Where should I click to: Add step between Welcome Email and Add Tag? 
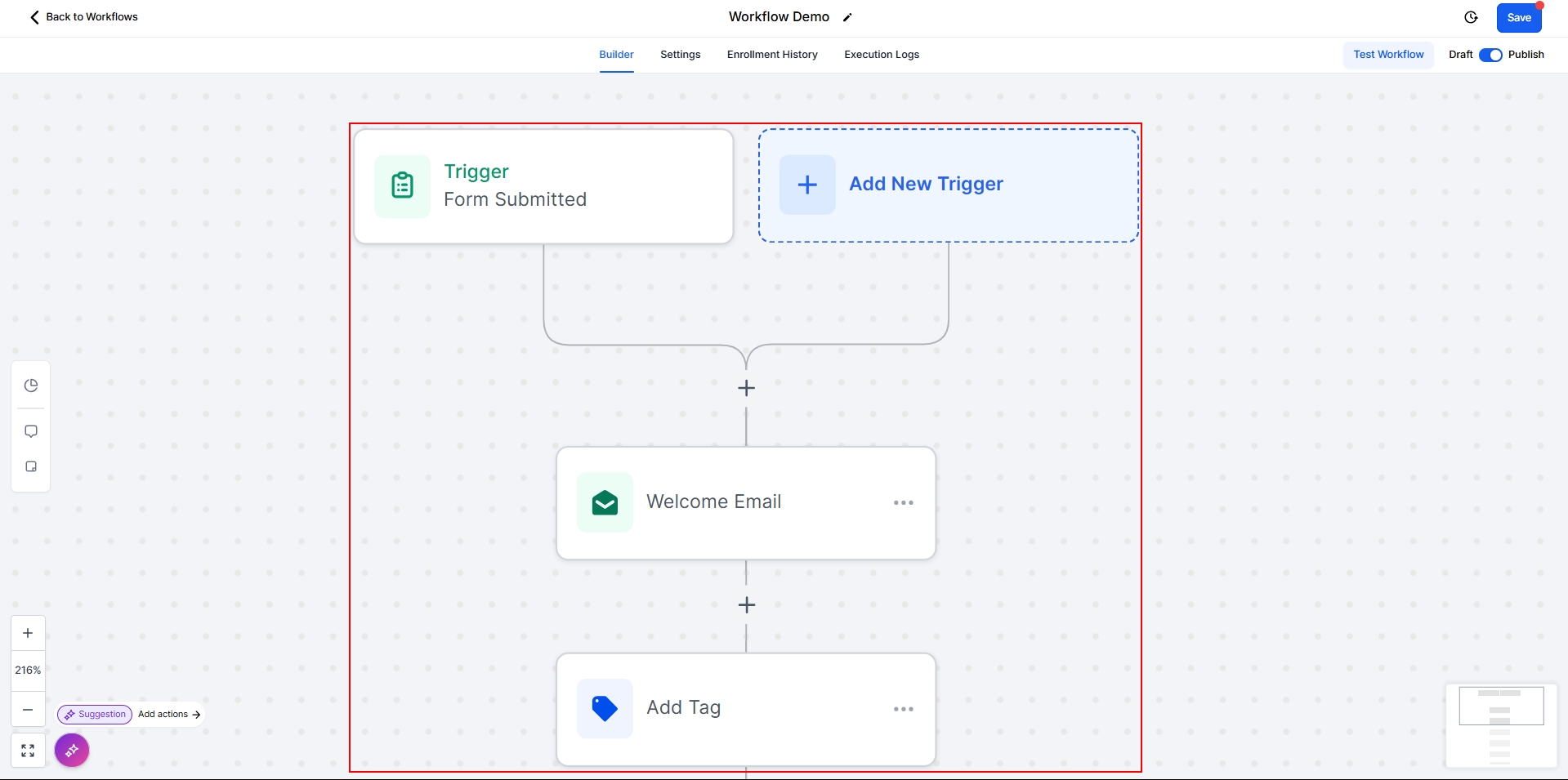coord(746,605)
